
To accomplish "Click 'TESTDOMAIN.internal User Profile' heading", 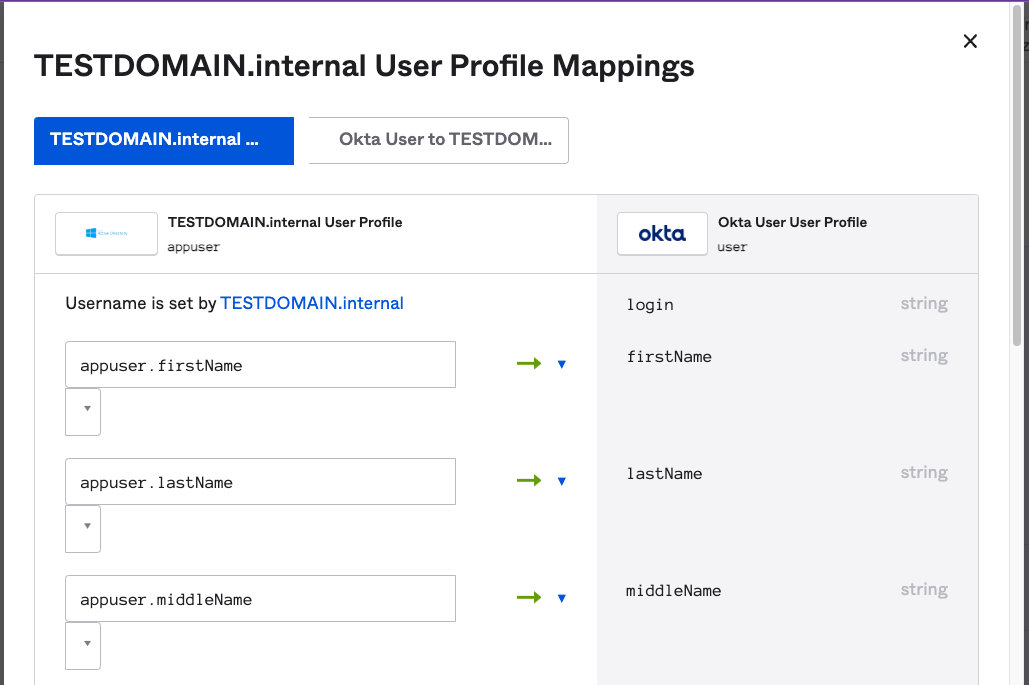I will pyautogui.click(x=285, y=222).
